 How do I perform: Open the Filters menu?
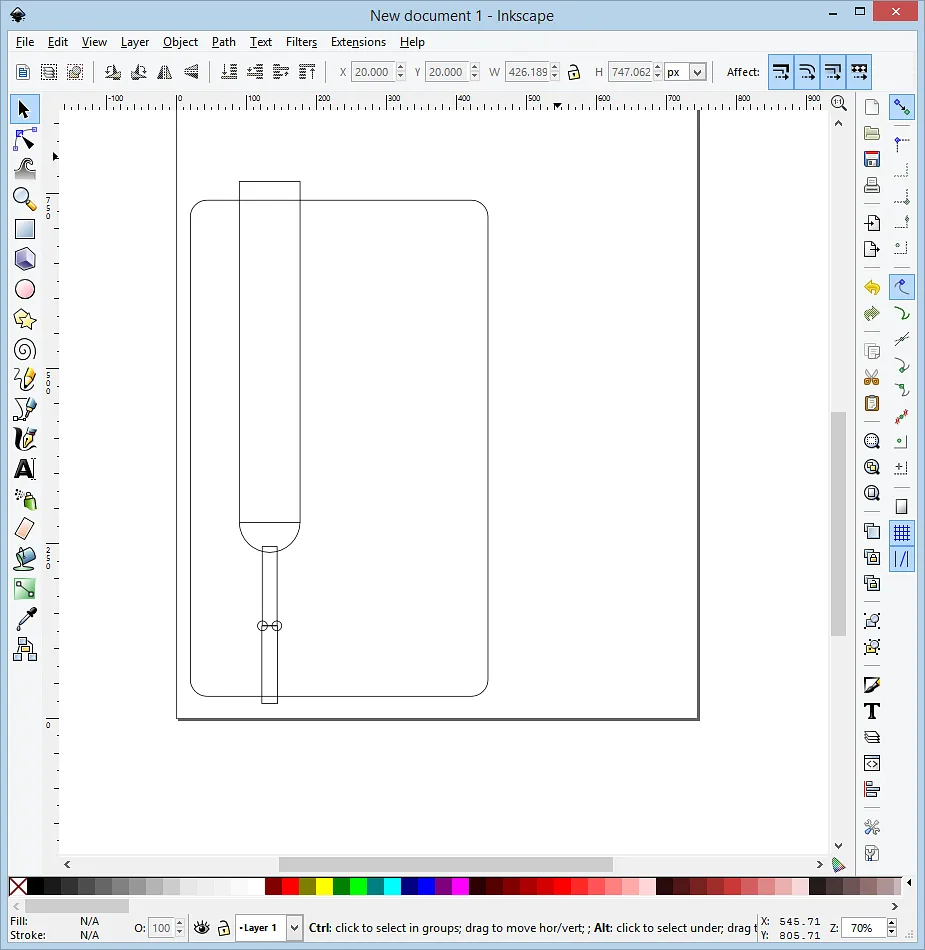301,42
